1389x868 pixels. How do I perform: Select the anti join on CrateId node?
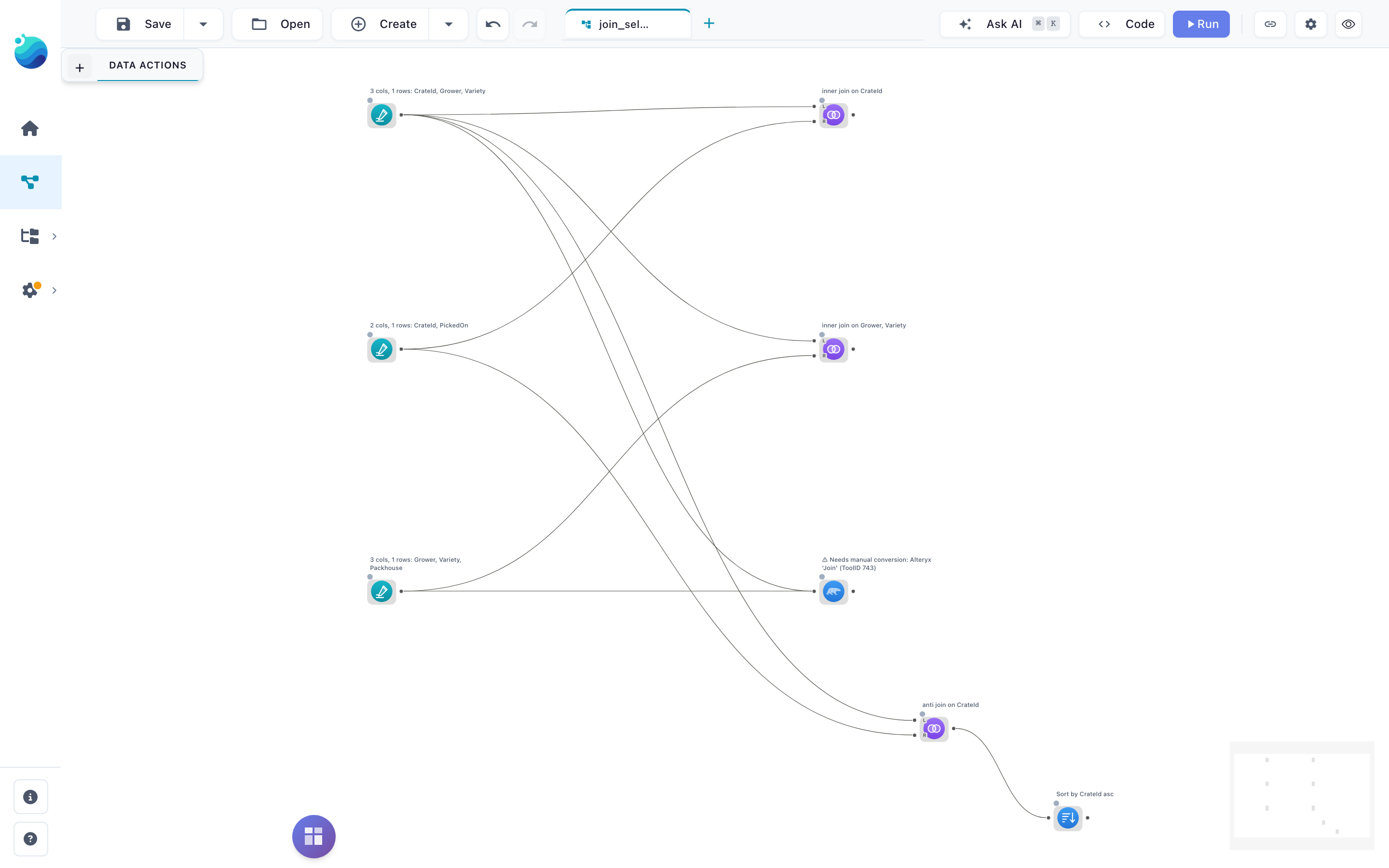point(934,729)
